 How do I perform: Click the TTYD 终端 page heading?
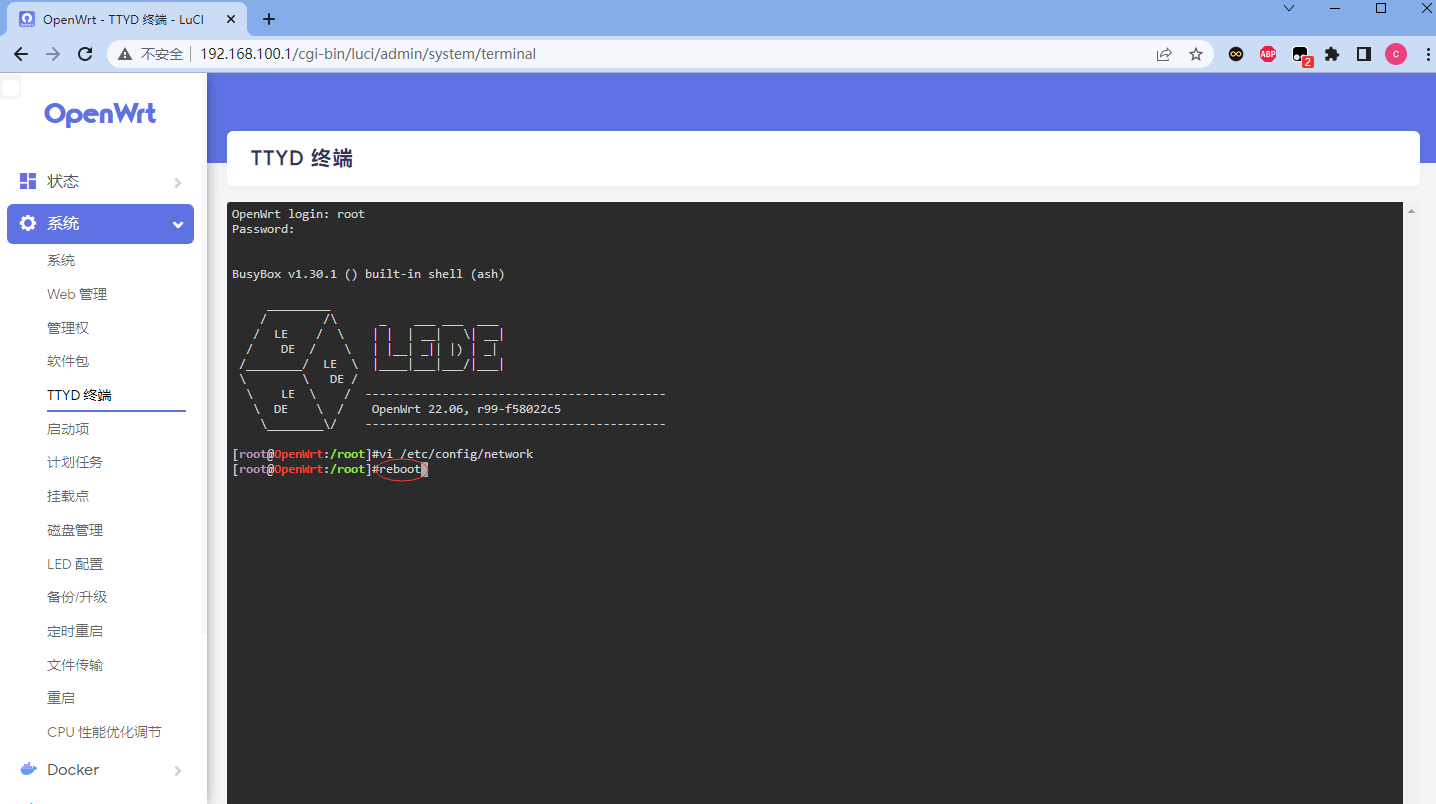pos(302,158)
